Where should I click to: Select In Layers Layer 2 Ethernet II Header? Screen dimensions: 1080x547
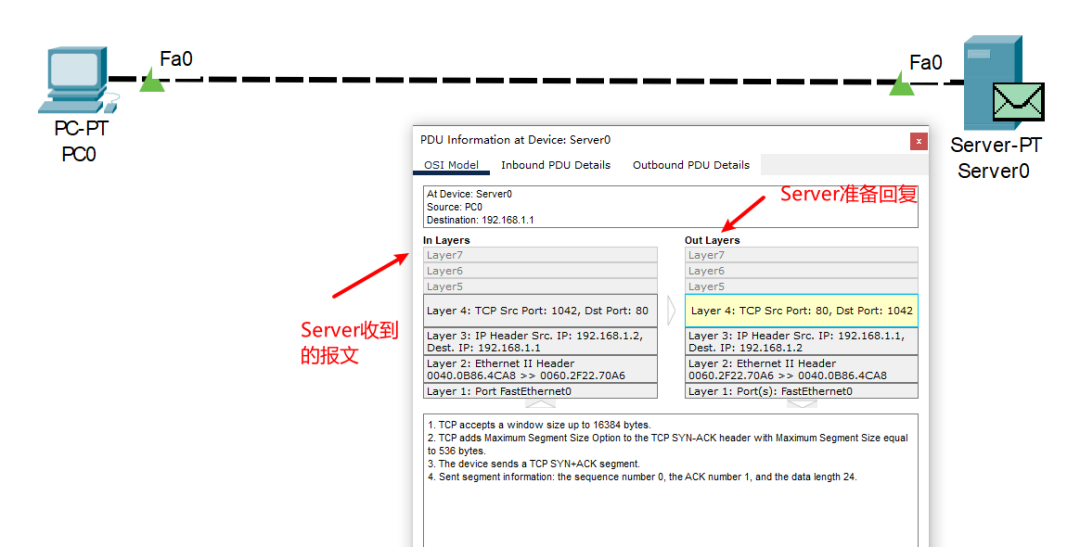point(540,369)
